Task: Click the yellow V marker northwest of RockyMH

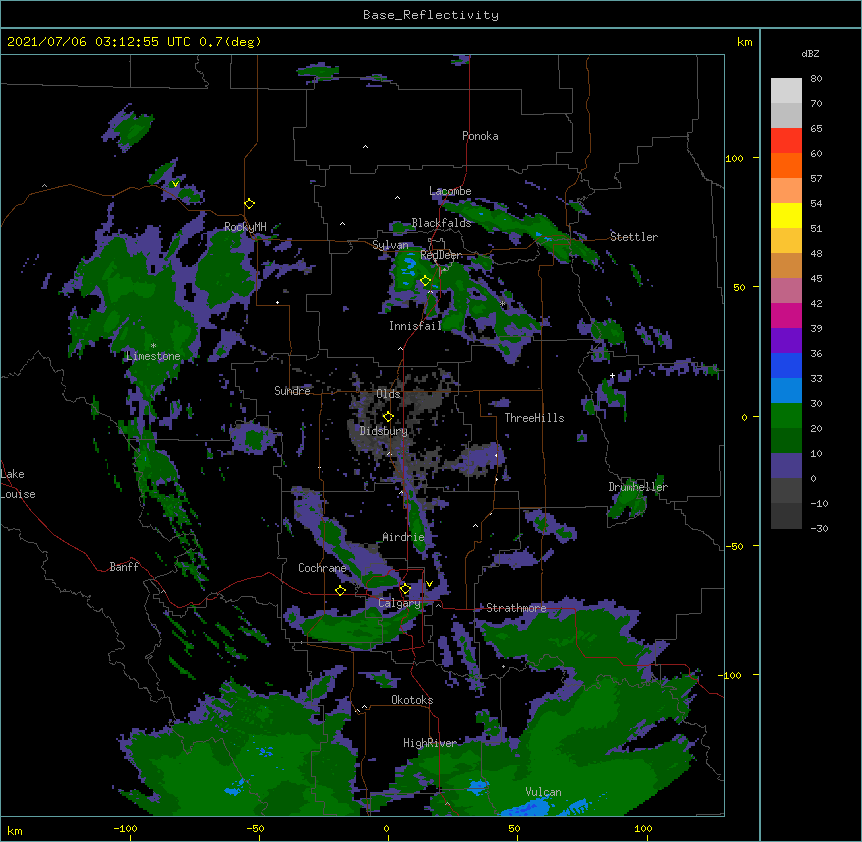Action: (x=175, y=184)
